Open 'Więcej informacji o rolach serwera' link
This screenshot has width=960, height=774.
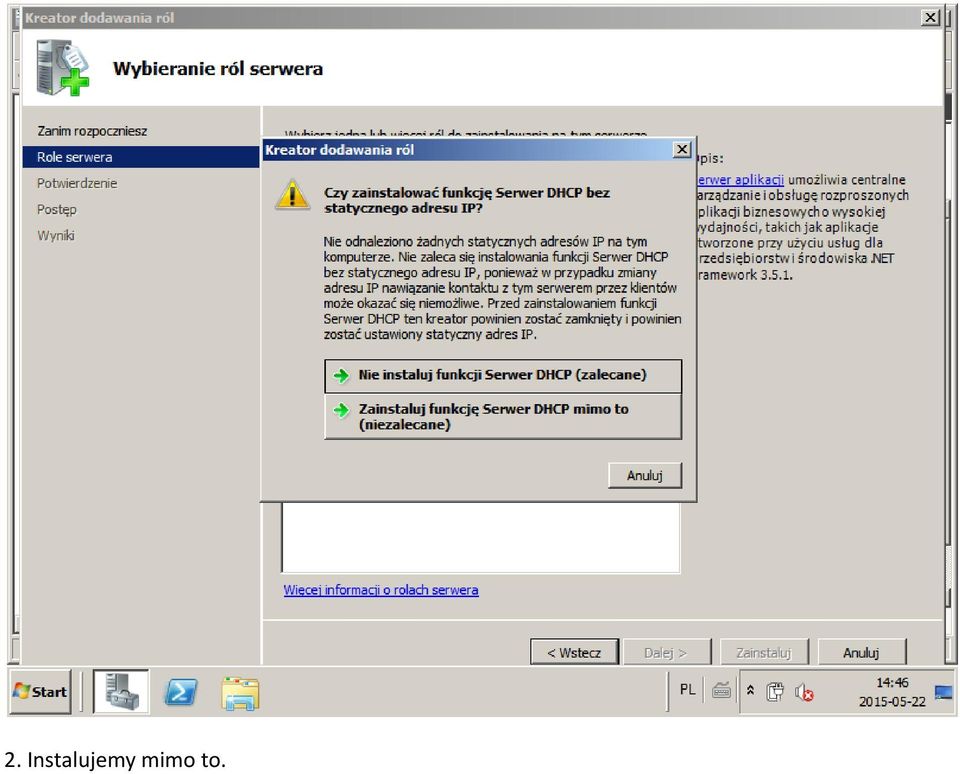pyautogui.click(x=381, y=590)
